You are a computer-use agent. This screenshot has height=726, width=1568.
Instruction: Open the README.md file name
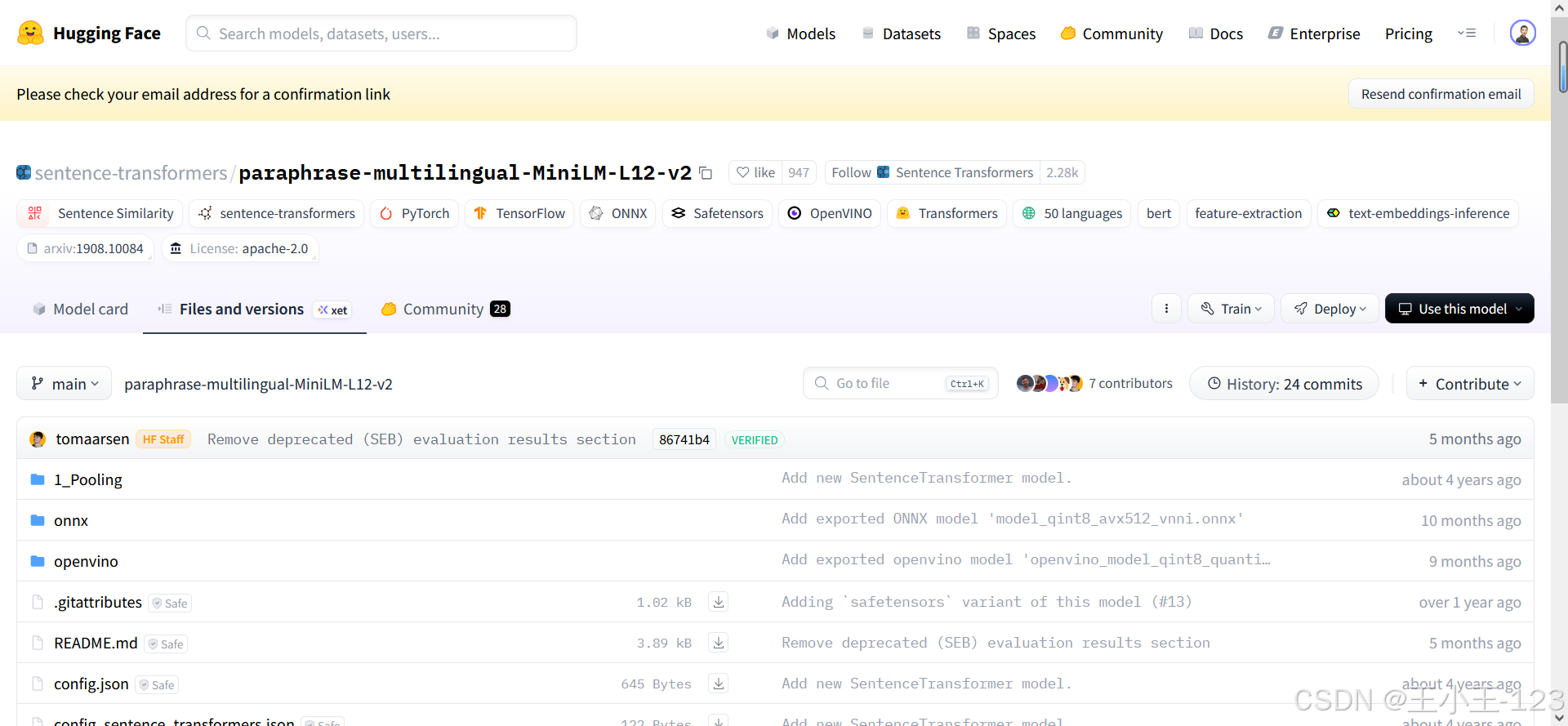pyautogui.click(x=96, y=643)
